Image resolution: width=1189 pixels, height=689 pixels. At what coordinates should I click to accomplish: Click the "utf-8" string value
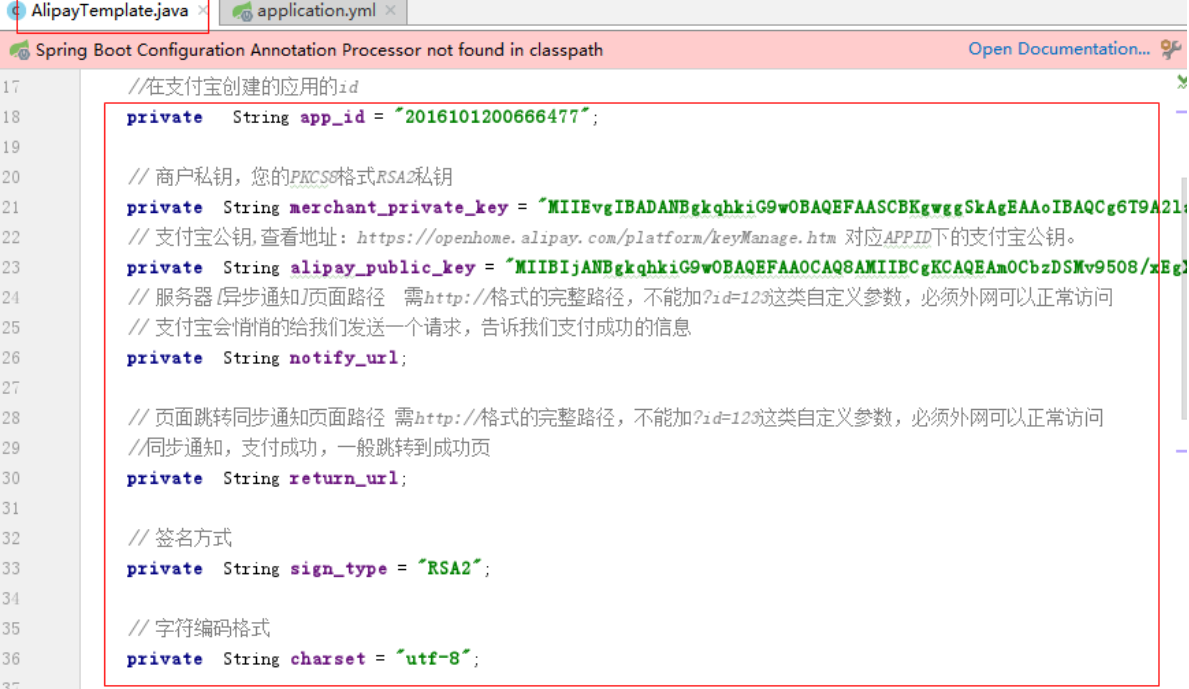pyautogui.click(x=433, y=658)
